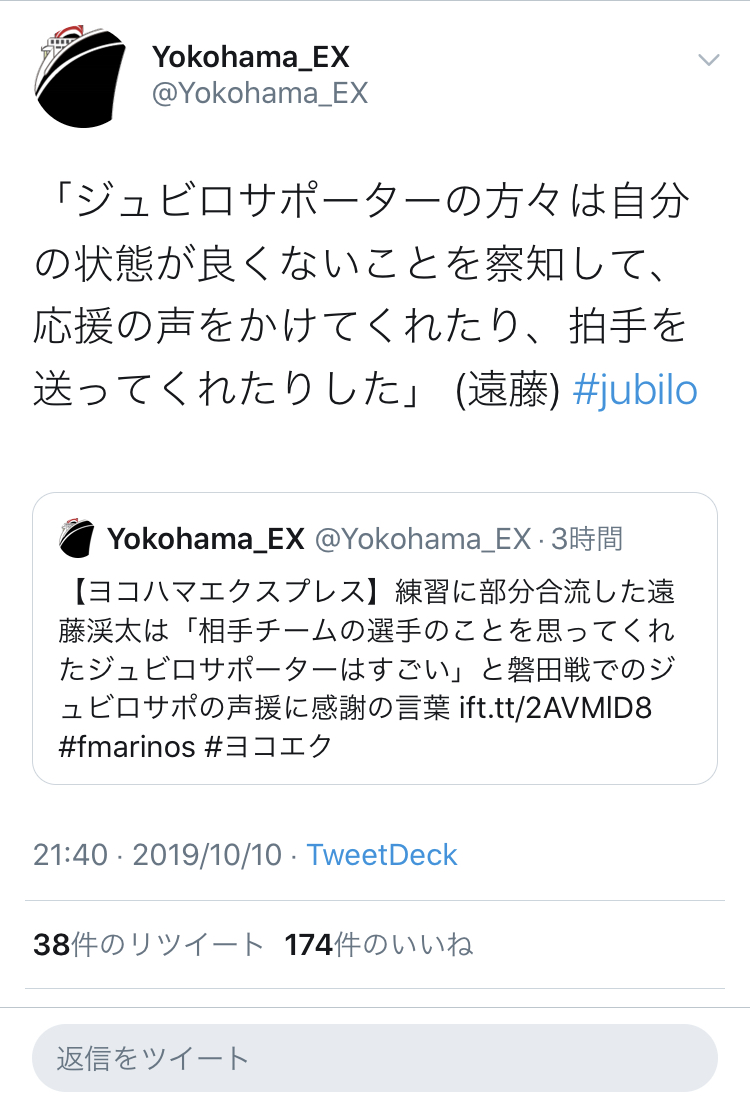Select the quoted tweet's 3時間 timestamp
750x1108 pixels.
pos(587,538)
